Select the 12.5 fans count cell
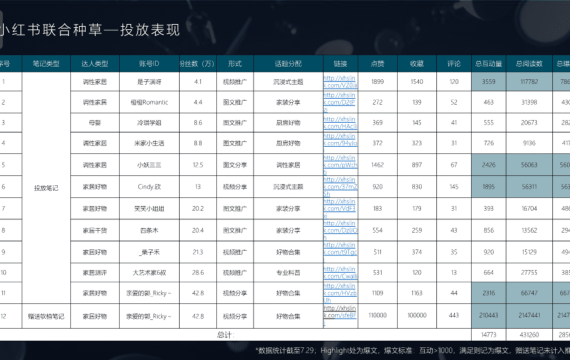 [198, 165]
